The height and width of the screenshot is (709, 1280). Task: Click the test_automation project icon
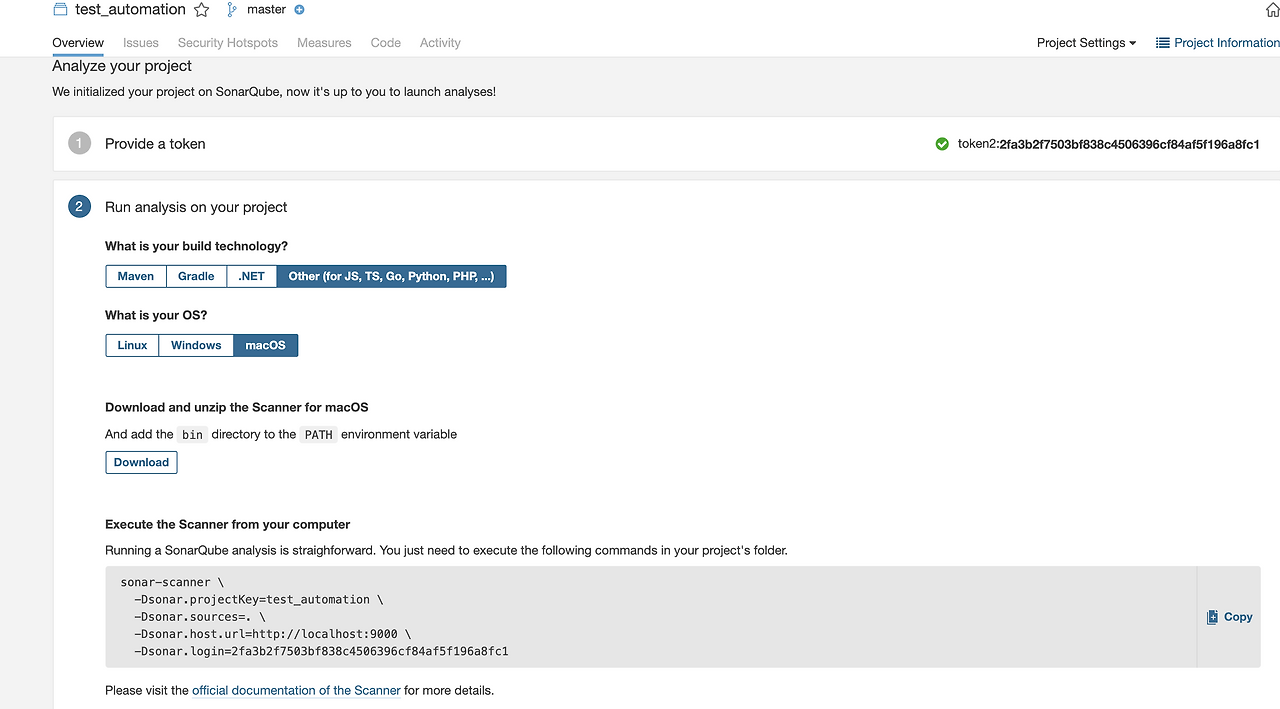(60, 9)
